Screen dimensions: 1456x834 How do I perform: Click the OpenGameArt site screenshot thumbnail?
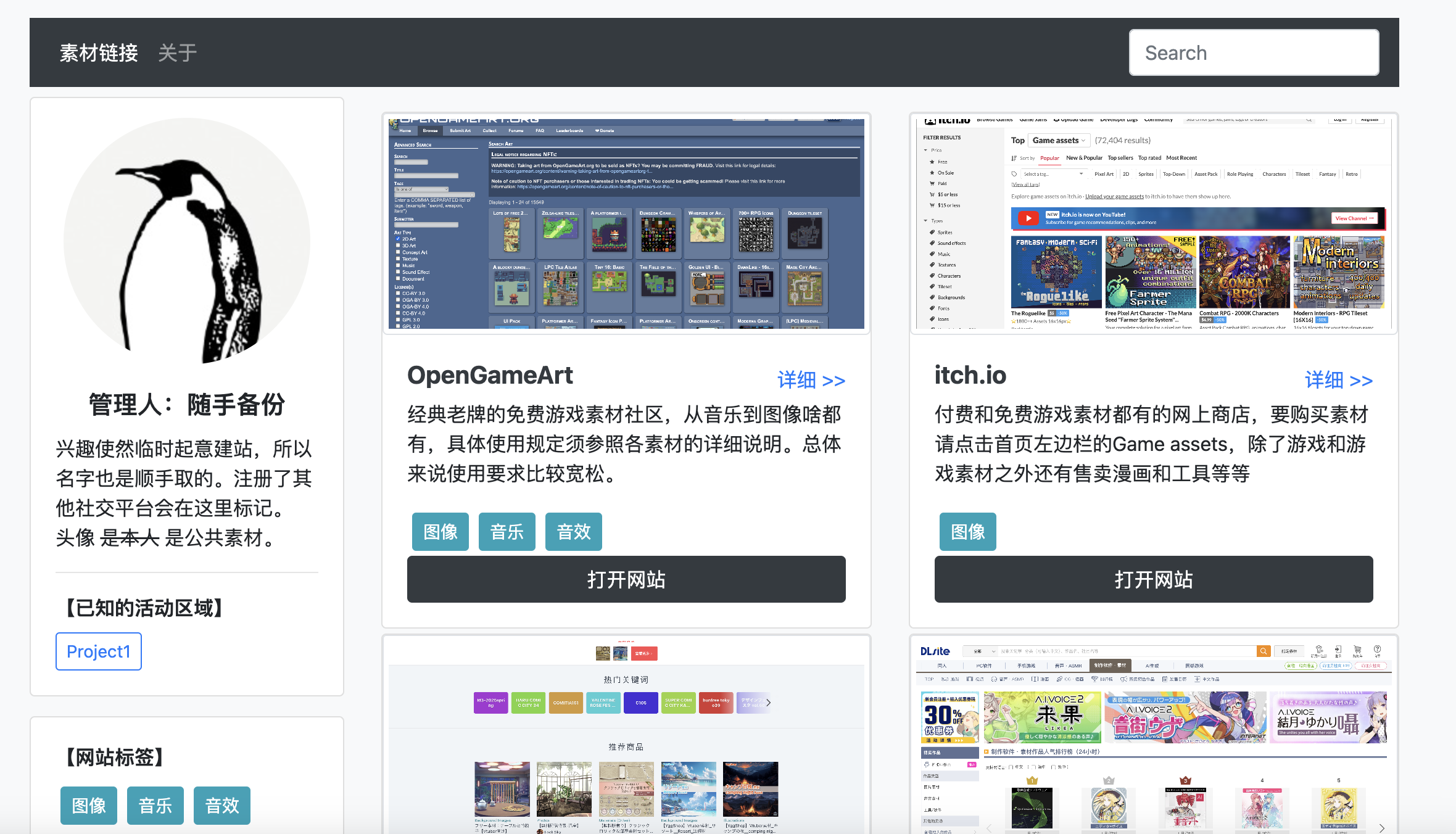(x=626, y=224)
